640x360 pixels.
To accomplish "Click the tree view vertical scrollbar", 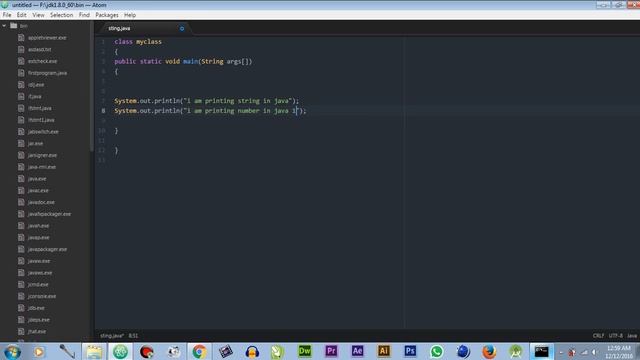I will 91,86.
